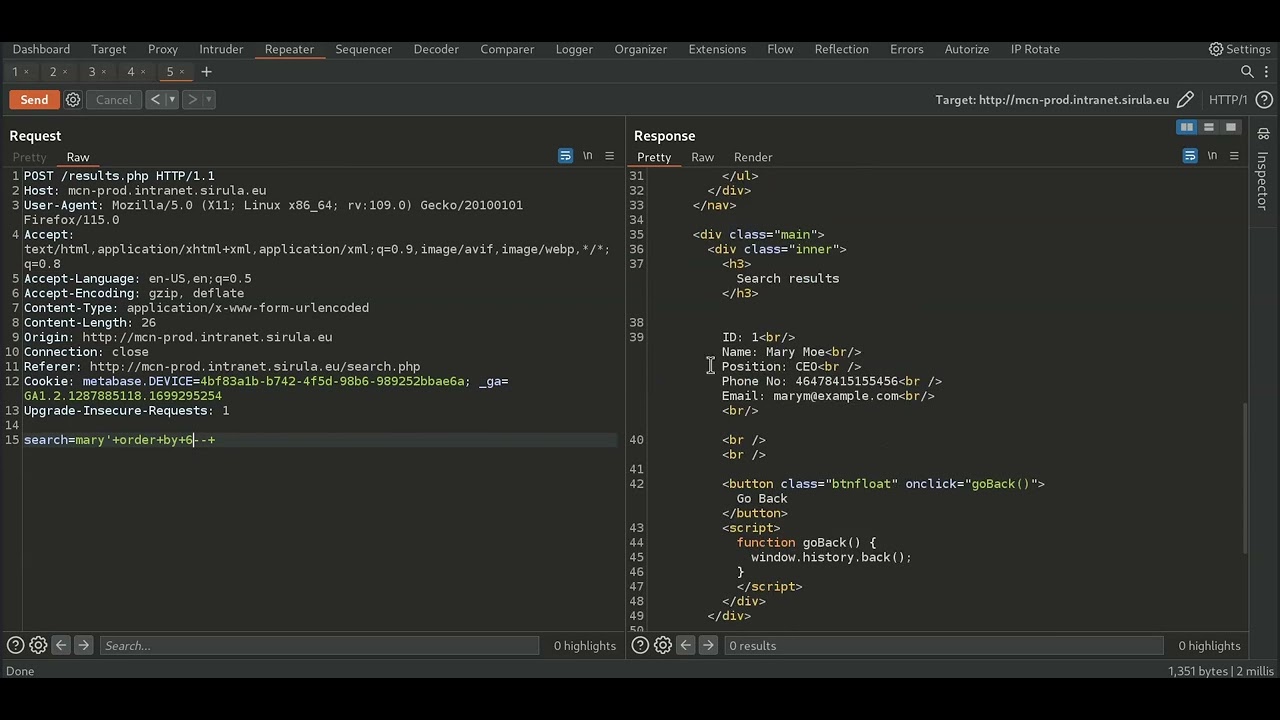The image size is (1280, 720).
Task: Click HTTP/1 protocol selector
Action: pos(1228,100)
